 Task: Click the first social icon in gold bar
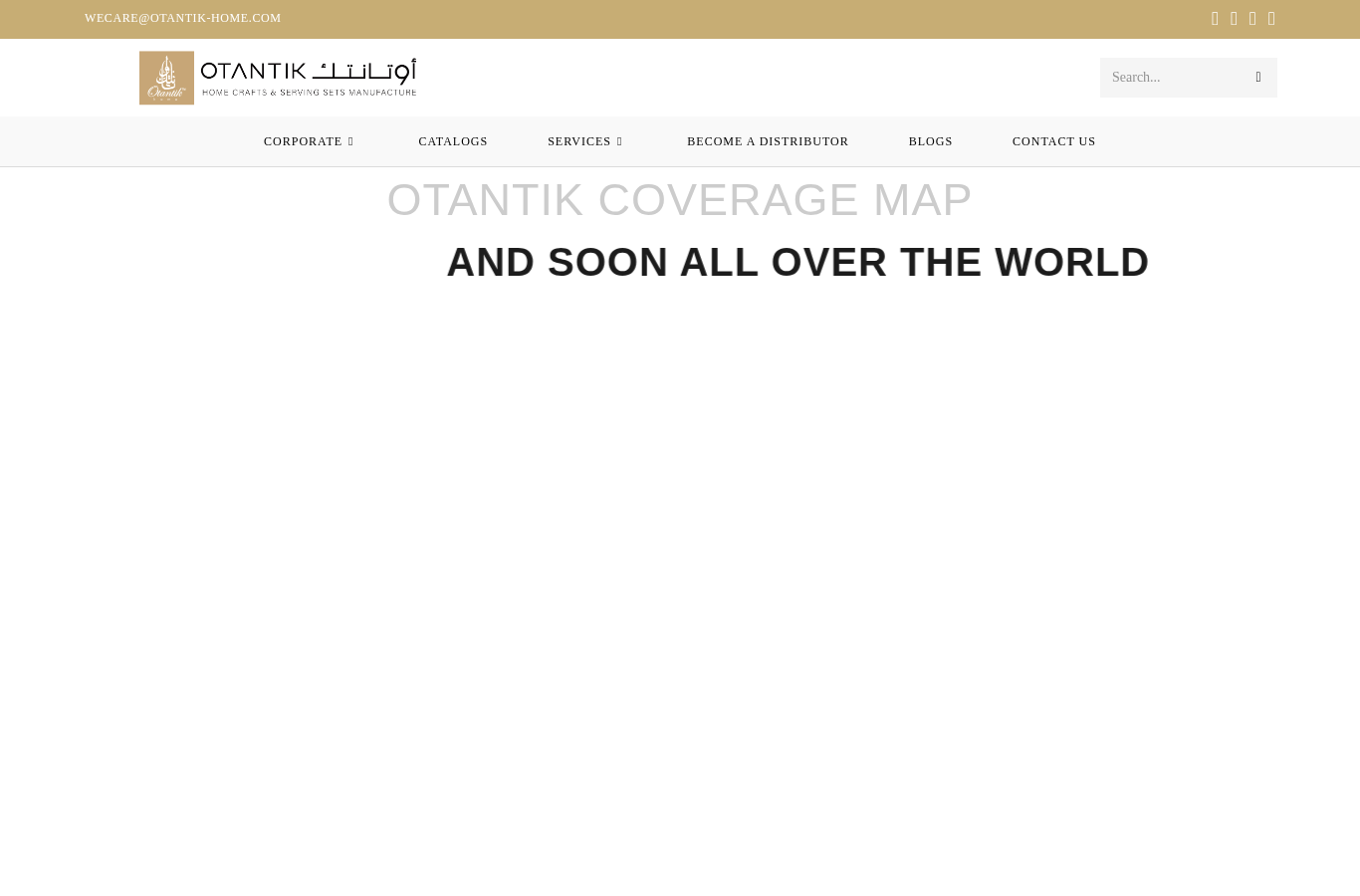coord(1215,19)
